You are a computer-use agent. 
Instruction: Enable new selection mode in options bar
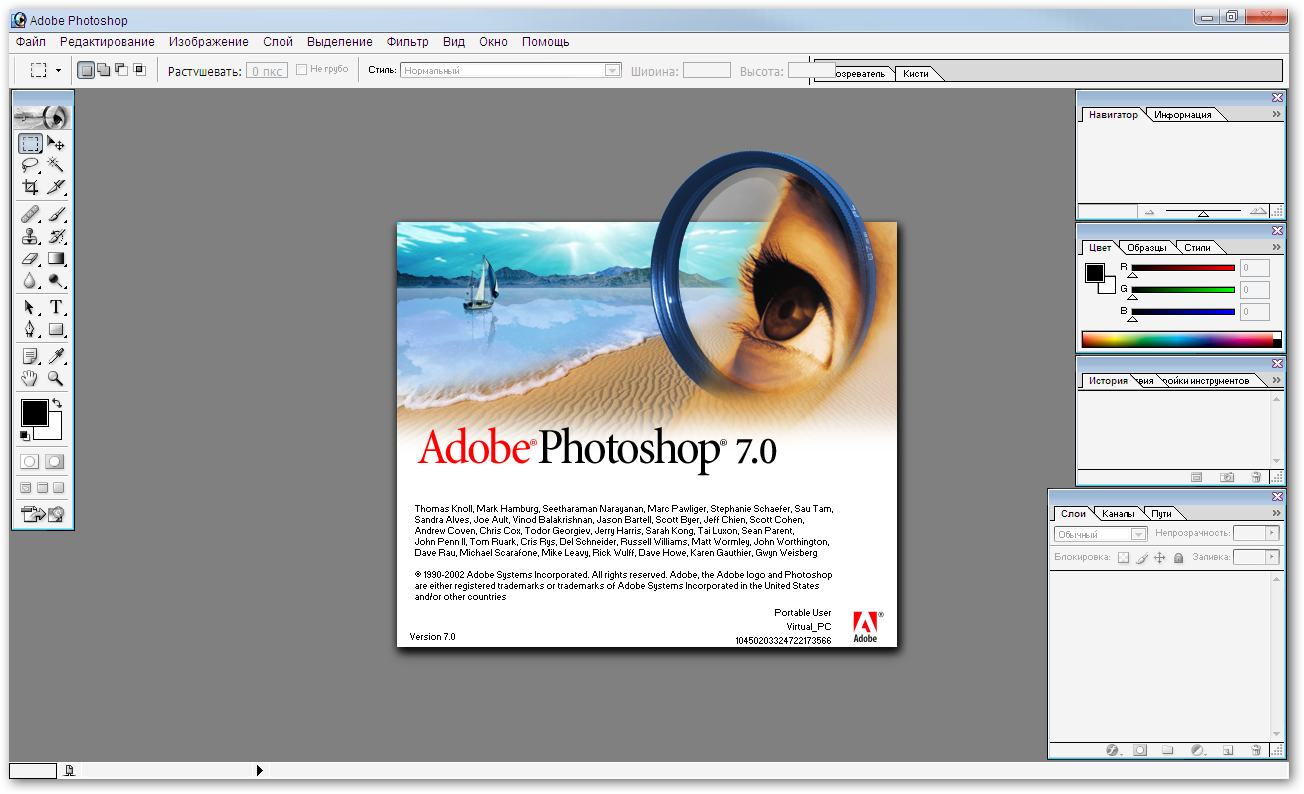[86, 70]
